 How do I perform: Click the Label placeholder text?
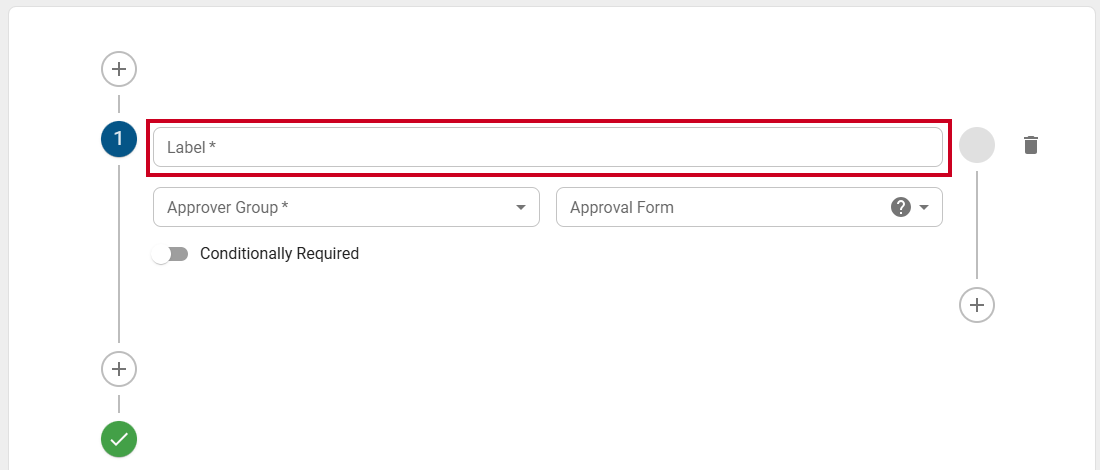[191, 147]
